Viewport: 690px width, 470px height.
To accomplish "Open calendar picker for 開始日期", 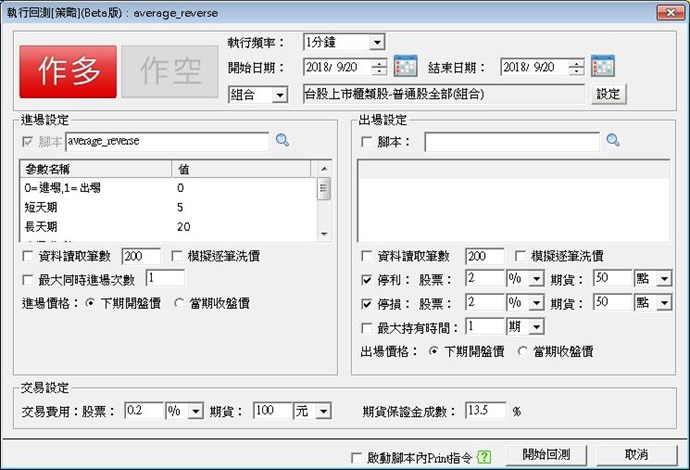I will 404,68.
